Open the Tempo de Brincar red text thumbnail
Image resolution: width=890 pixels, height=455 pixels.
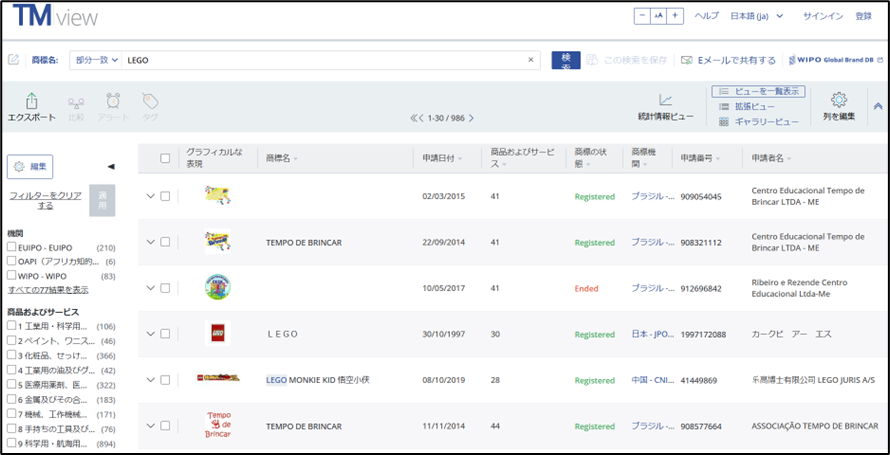[219, 425]
